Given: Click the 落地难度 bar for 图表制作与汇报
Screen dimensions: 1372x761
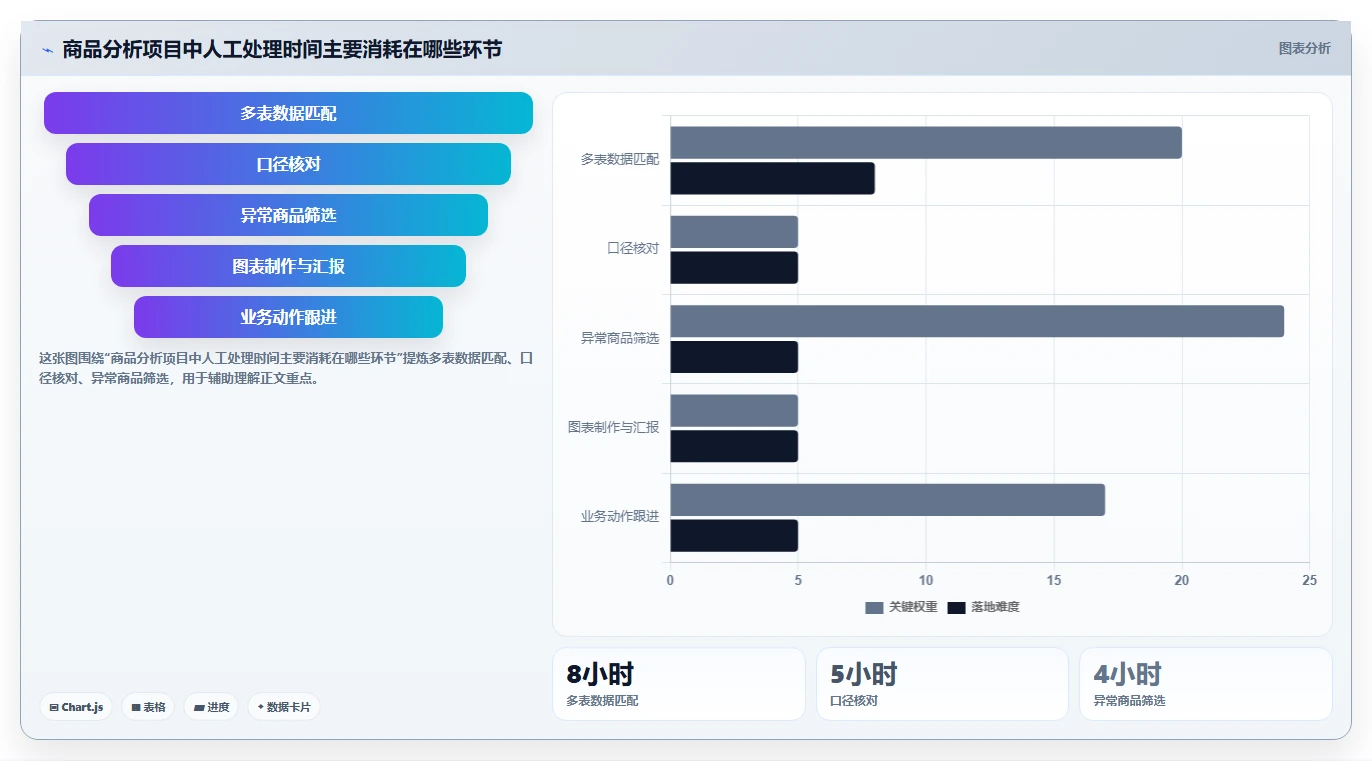Looking at the screenshot, I should point(734,446).
